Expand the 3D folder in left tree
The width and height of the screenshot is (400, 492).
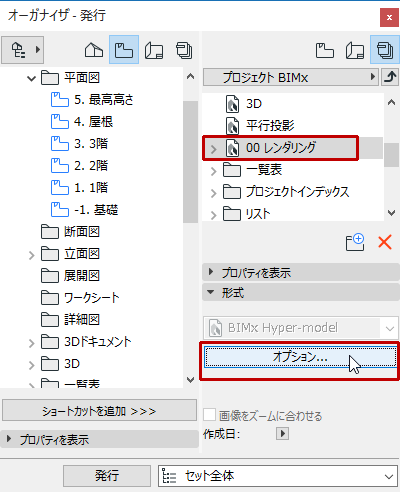tap(31, 365)
